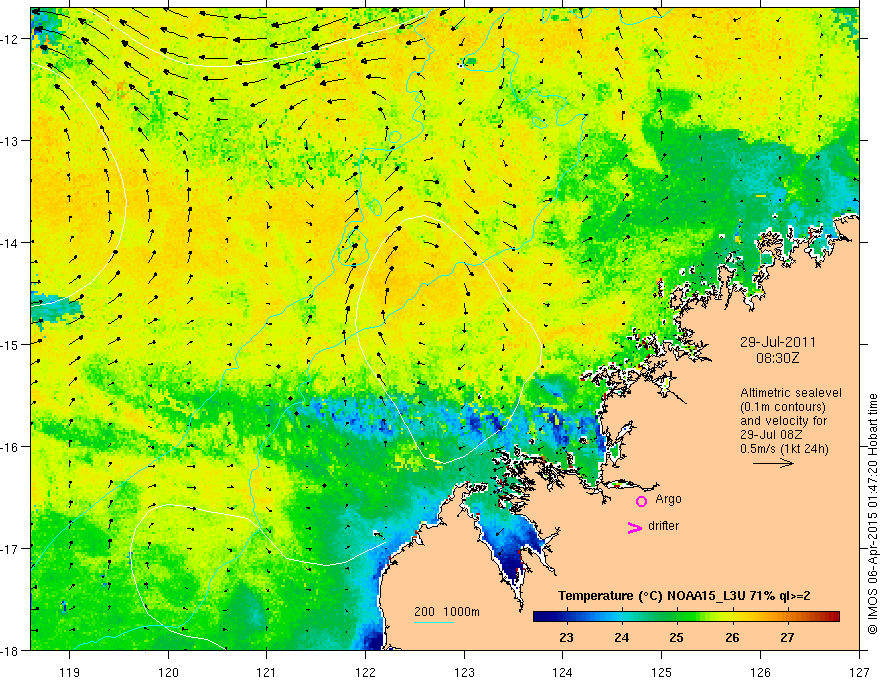Click the longitude axis label '127'
This screenshot has width=880, height=680.
pos(859,672)
